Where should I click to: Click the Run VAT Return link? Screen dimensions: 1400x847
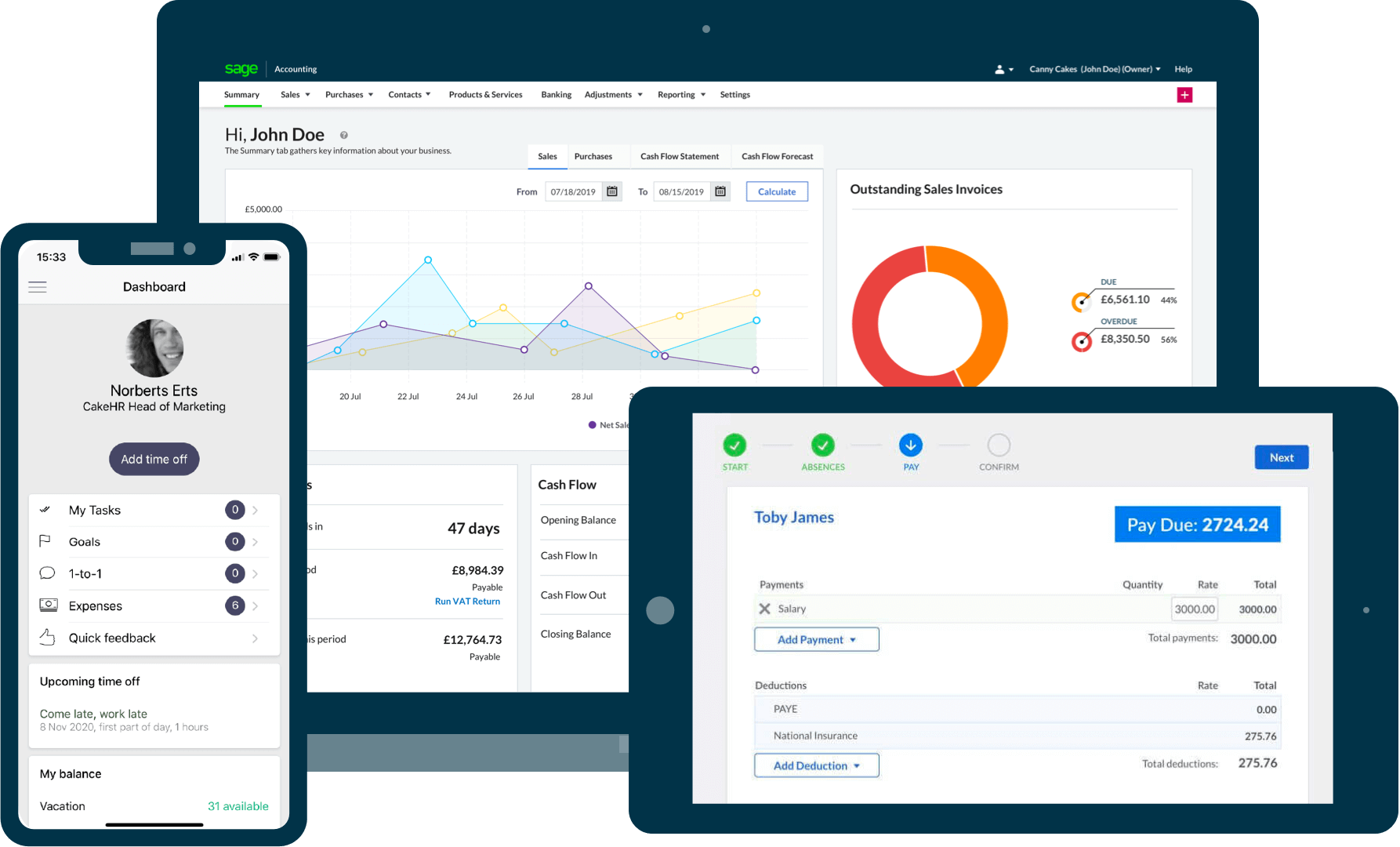tap(467, 602)
